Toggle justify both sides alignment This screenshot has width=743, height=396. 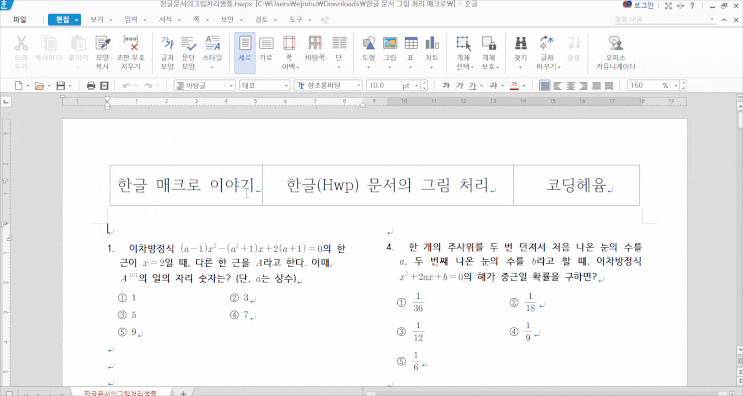click(x=545, y=86)
